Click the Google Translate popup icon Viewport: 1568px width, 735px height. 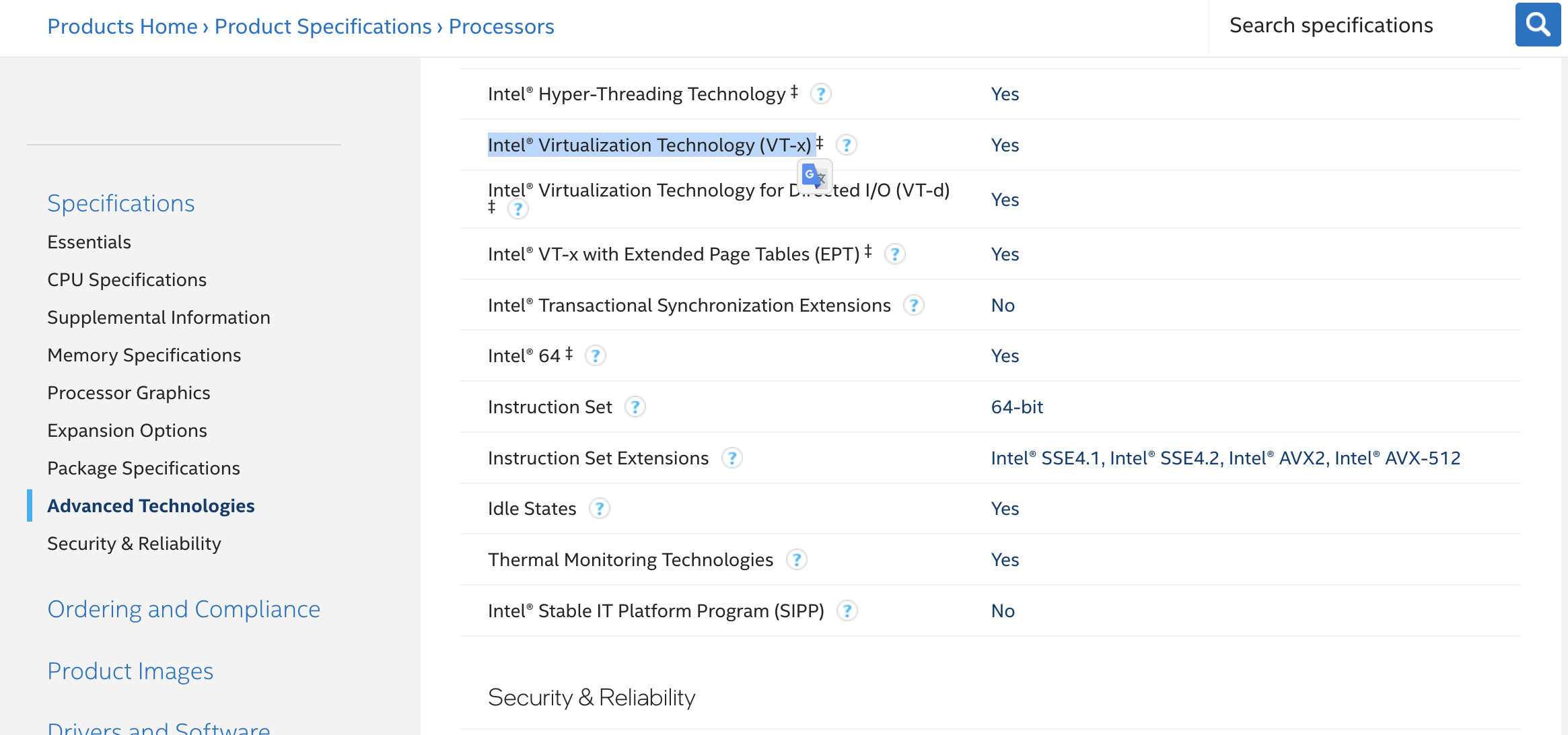[814, 176]
